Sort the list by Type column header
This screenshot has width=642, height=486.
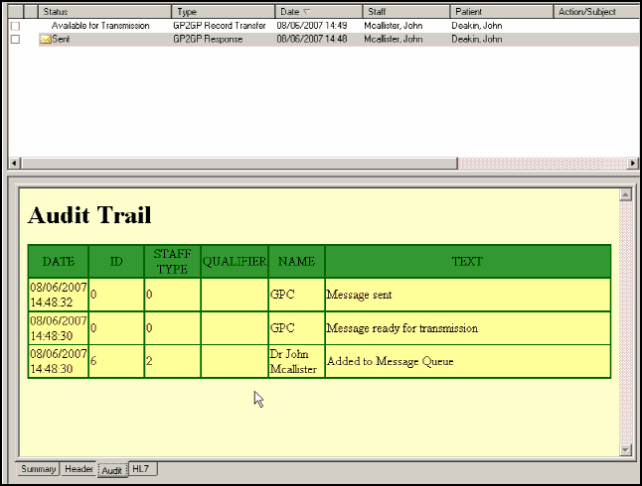(223, 11)
